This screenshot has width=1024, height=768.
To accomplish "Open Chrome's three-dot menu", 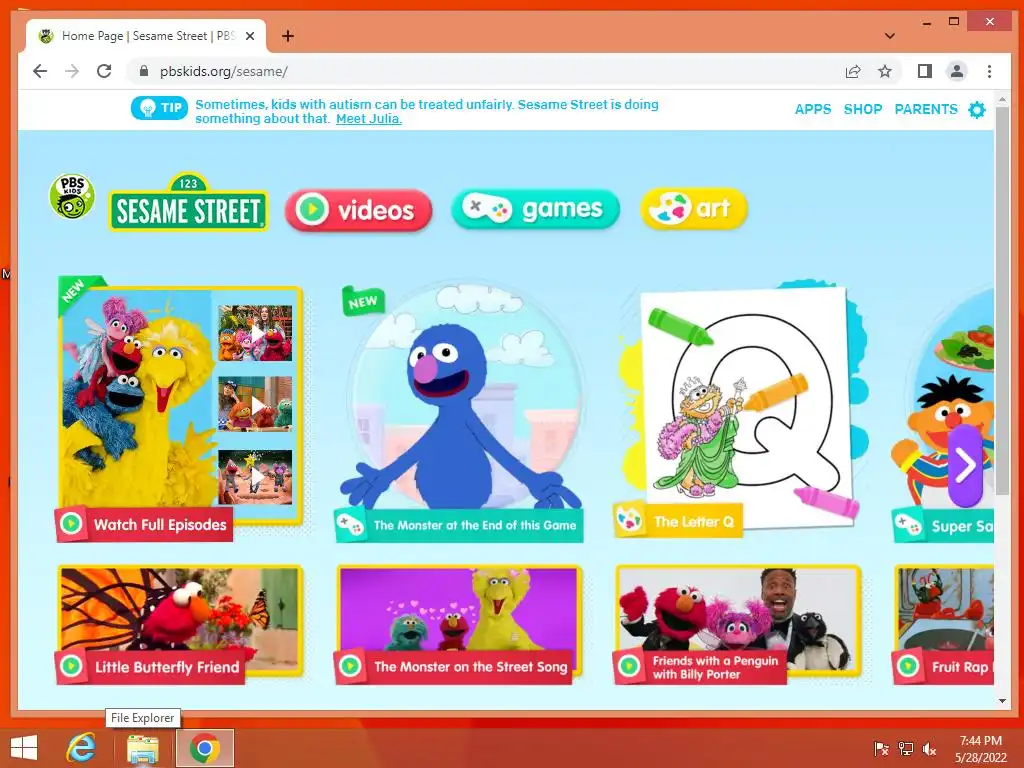I will click(x=989, y=71).
